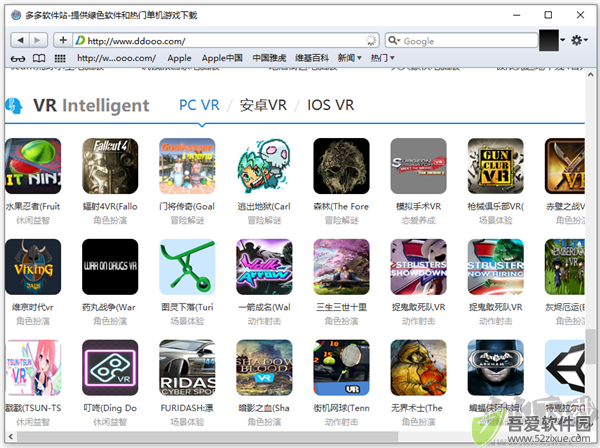This screenshot has width=600, height=448.
Task: Open the Ding Dong VR headset icon
Action: (x=110, y=368)
